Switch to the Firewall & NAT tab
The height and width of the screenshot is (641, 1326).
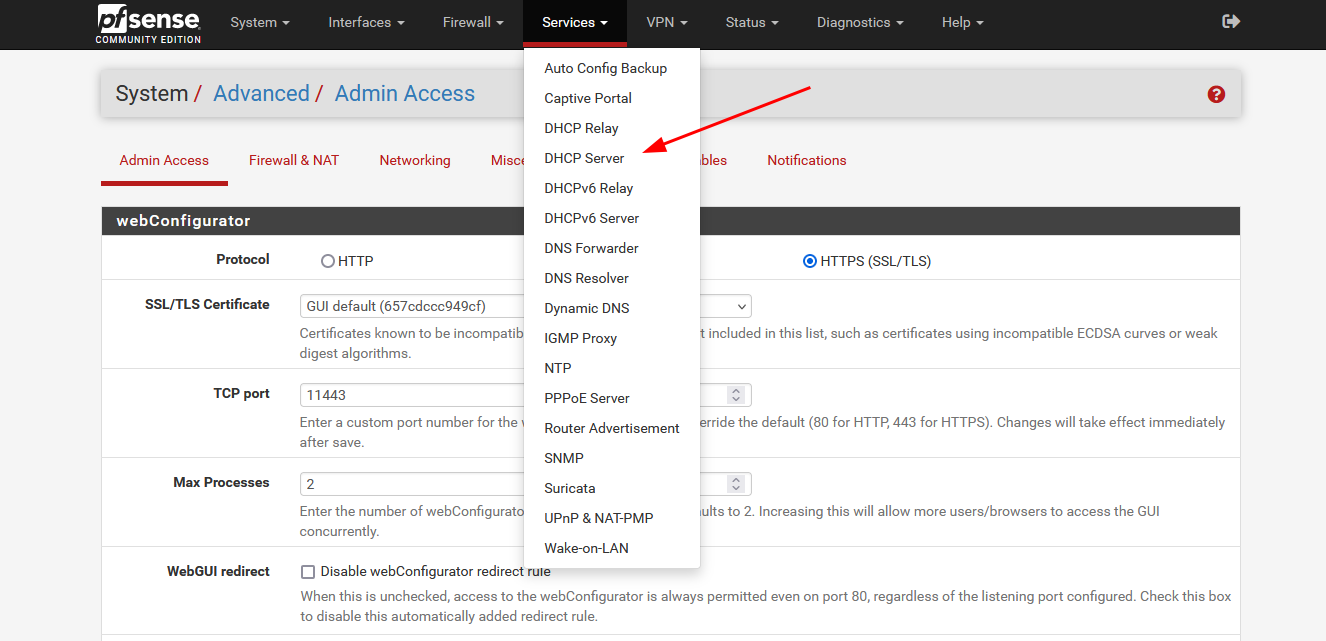click(x=294, y=160)
